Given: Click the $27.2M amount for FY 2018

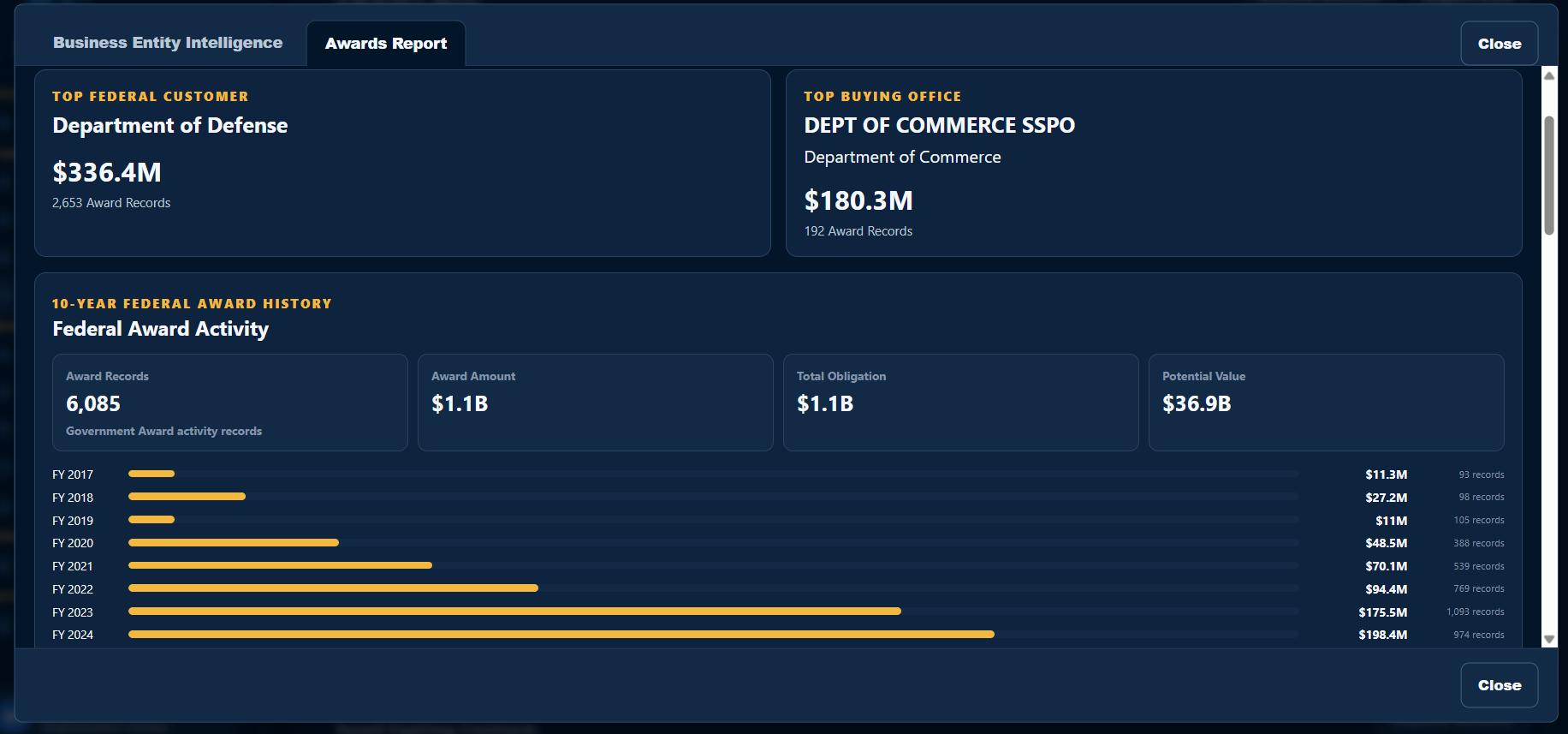Looking at the screenshot, I should (x=1386, y=498).
